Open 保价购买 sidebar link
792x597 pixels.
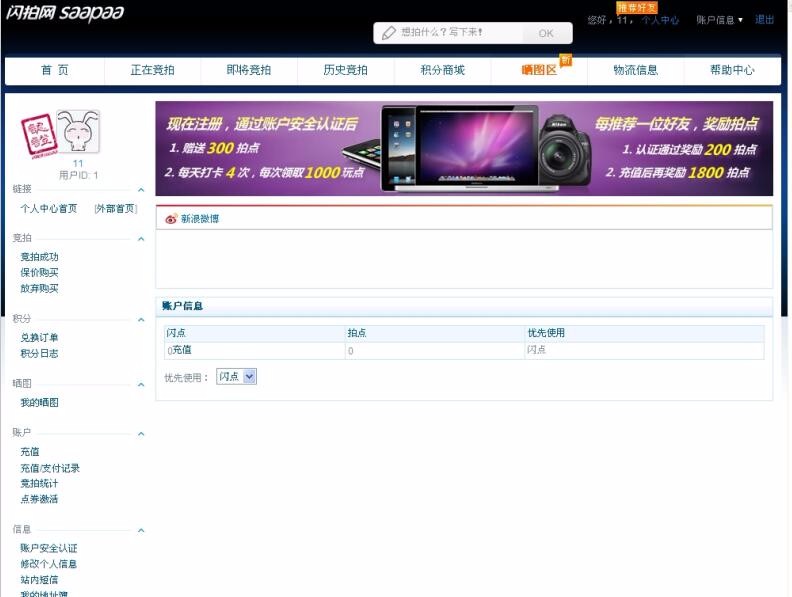(39, 273)
